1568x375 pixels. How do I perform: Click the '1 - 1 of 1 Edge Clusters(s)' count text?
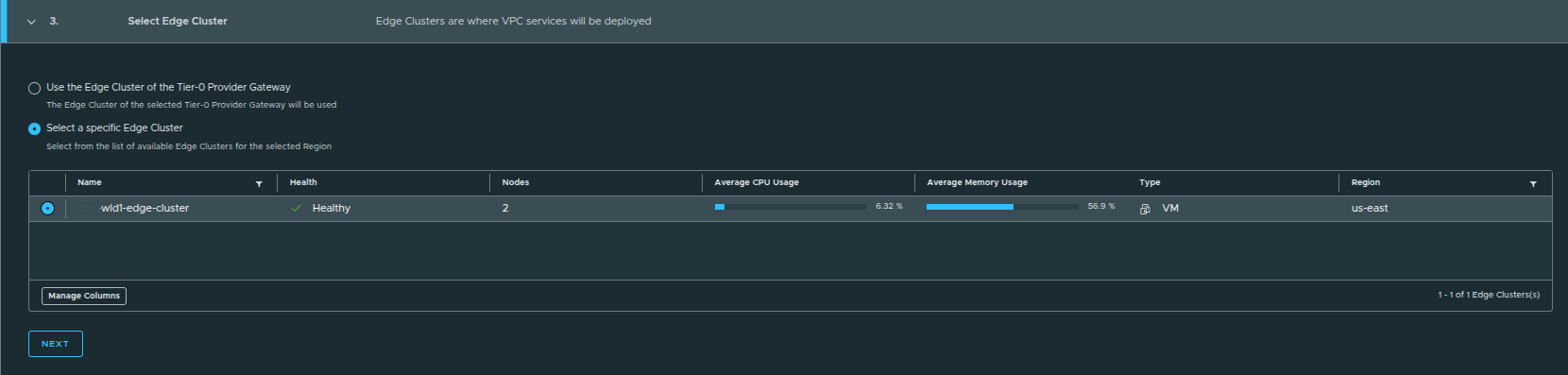(1489, 295)
